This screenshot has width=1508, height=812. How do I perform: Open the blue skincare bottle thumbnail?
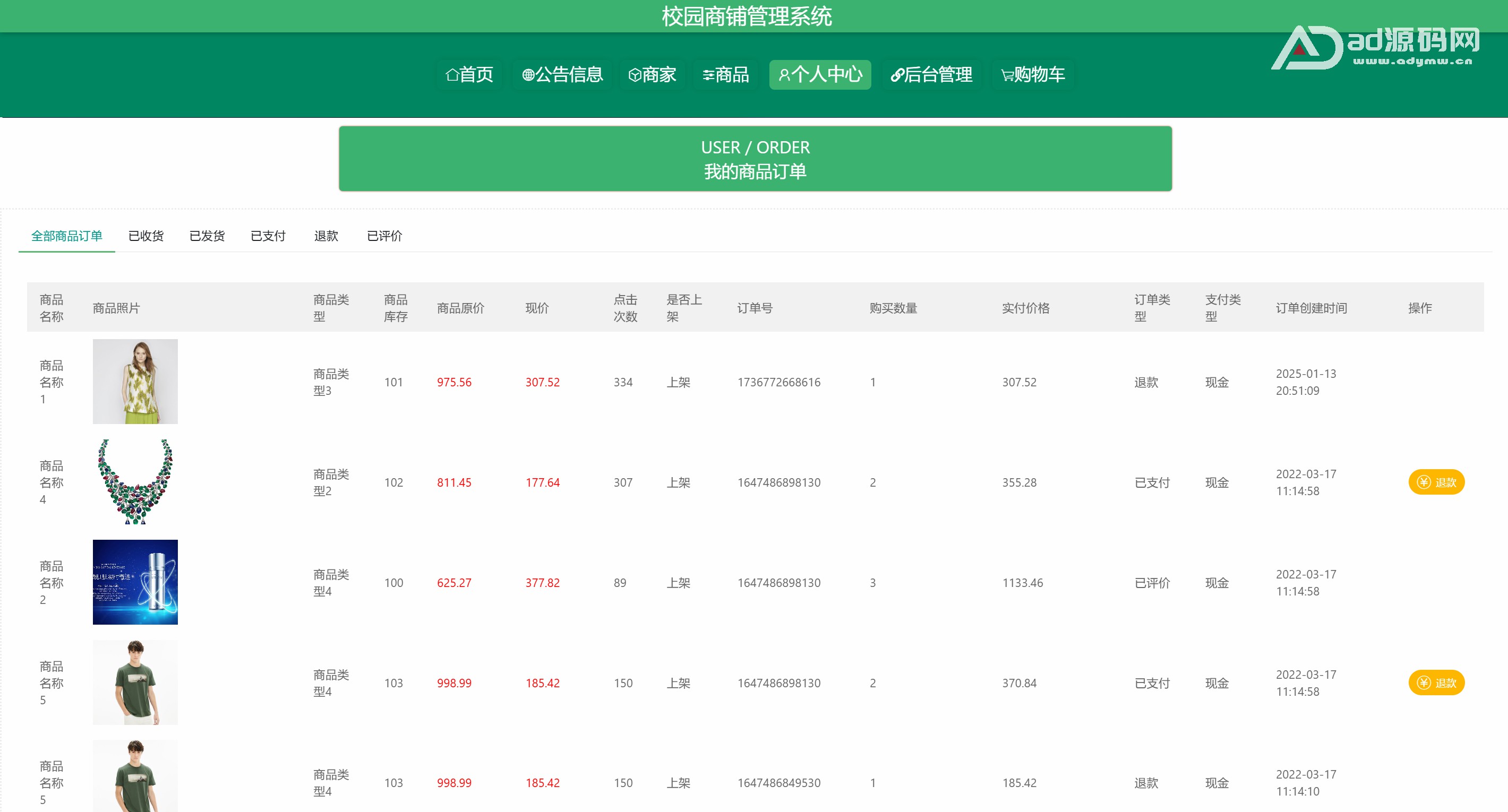pyautogui.click(x=135, y=582)
